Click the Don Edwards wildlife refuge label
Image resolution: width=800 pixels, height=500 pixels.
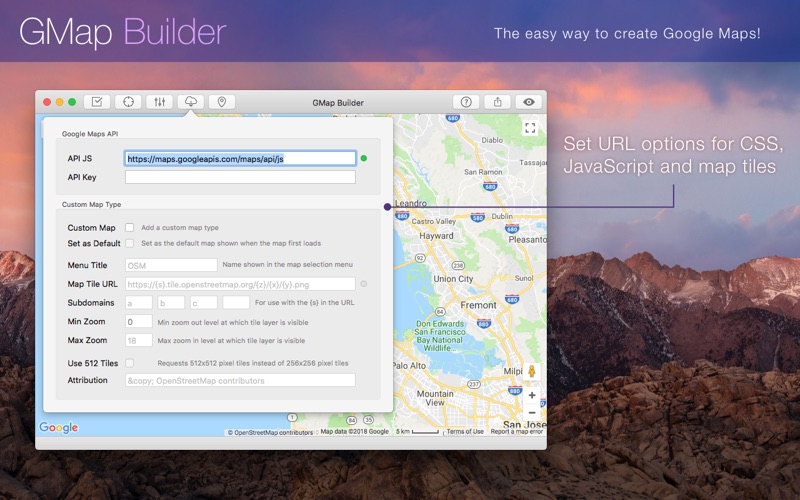[440, 336]
